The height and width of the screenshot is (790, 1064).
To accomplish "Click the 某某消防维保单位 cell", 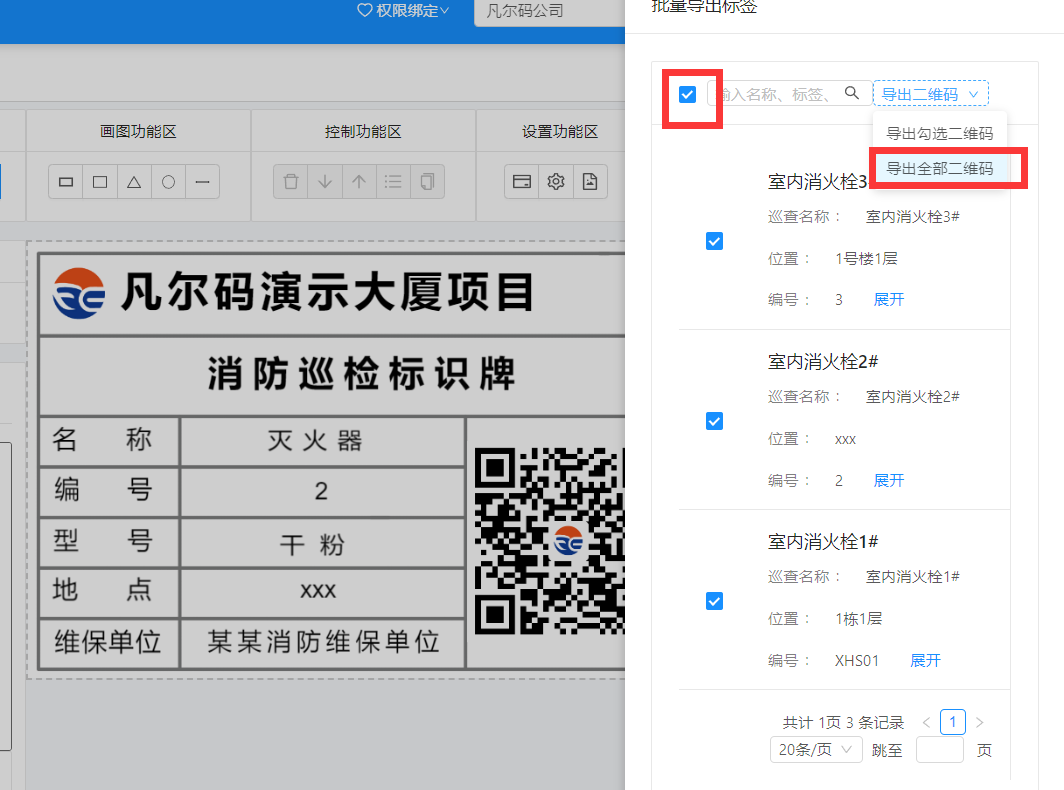I will pos(323,642).
